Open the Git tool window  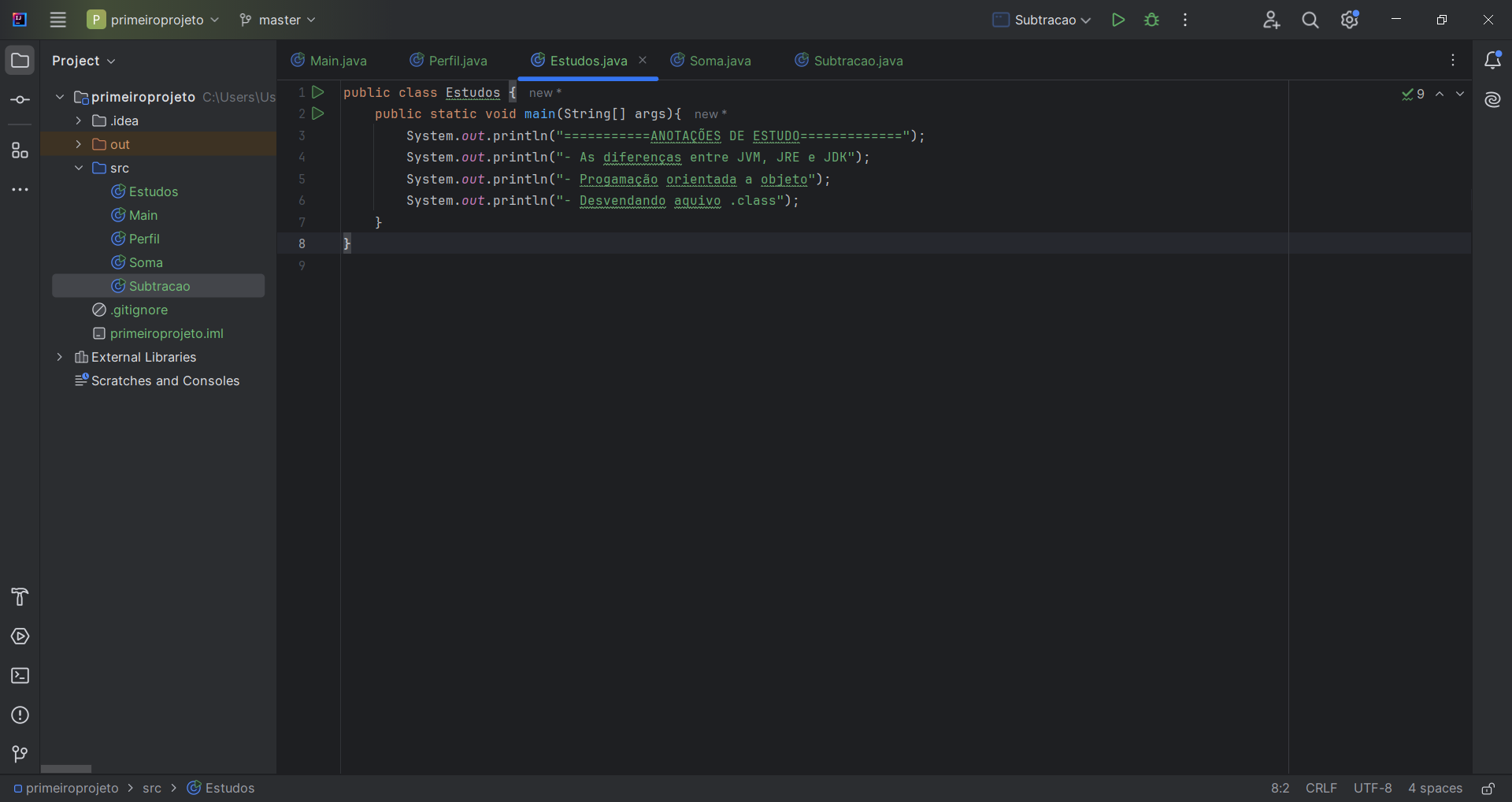(x=20, y=755)
